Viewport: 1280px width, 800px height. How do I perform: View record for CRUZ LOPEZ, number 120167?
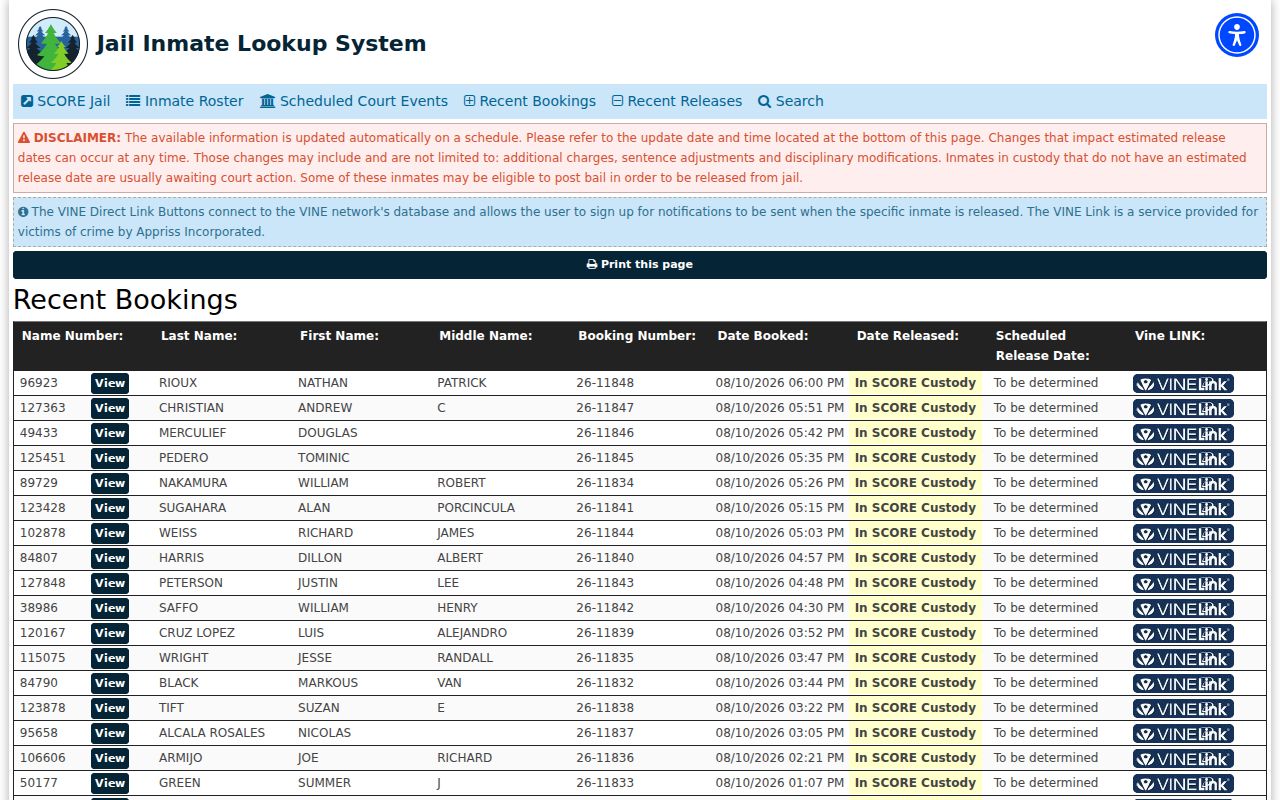[110, 633]
